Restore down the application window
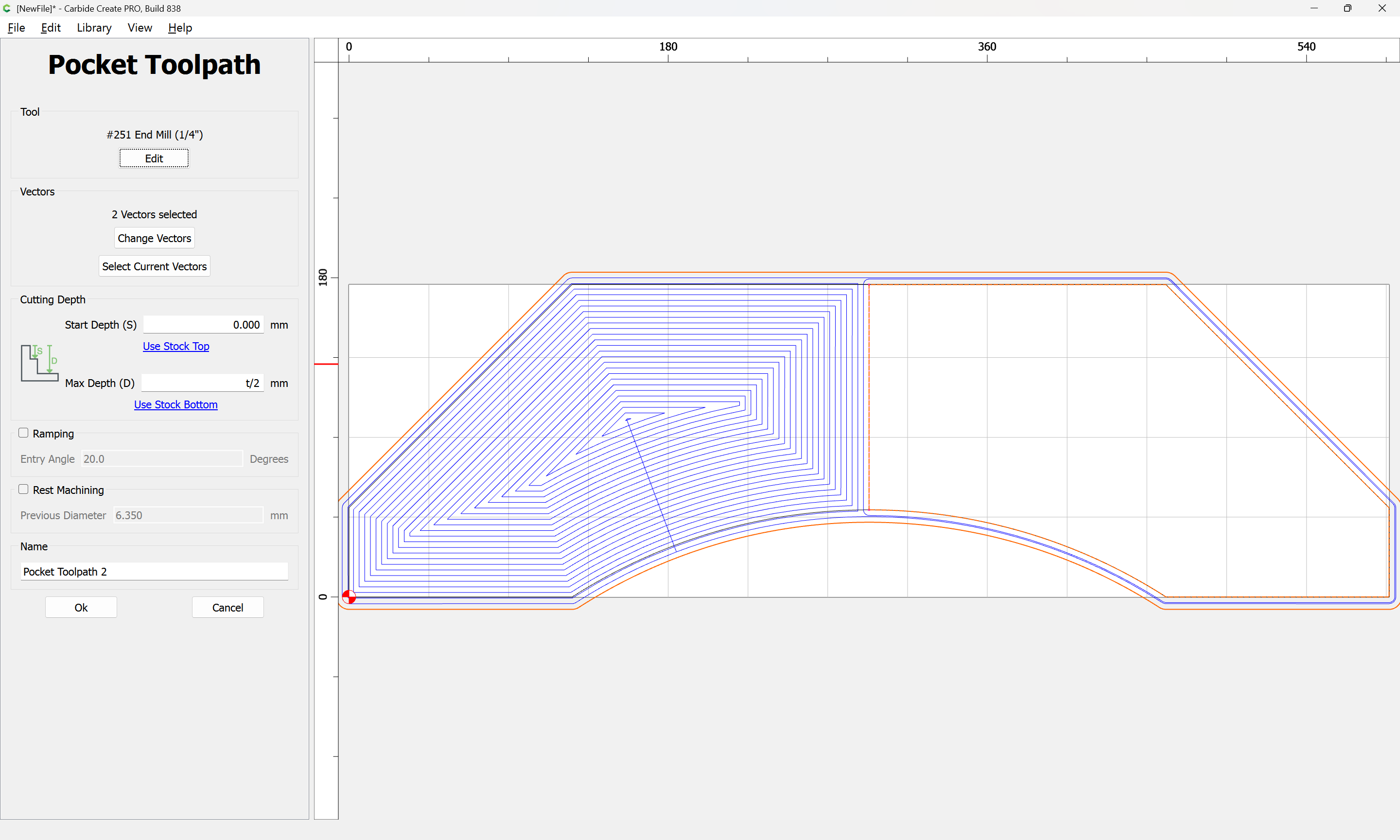The width and height of the screenshot is (1400, 840). tap(1347, 8)
